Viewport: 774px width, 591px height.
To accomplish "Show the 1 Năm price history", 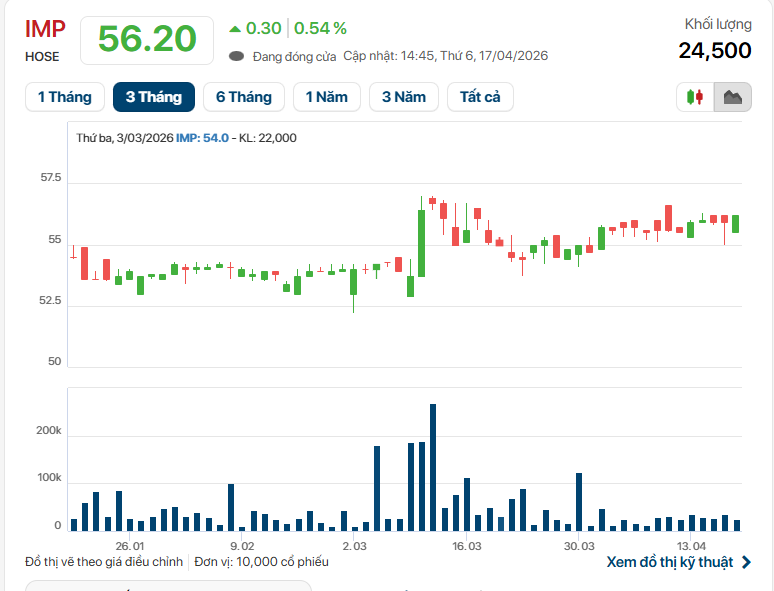I will point(326,97).
